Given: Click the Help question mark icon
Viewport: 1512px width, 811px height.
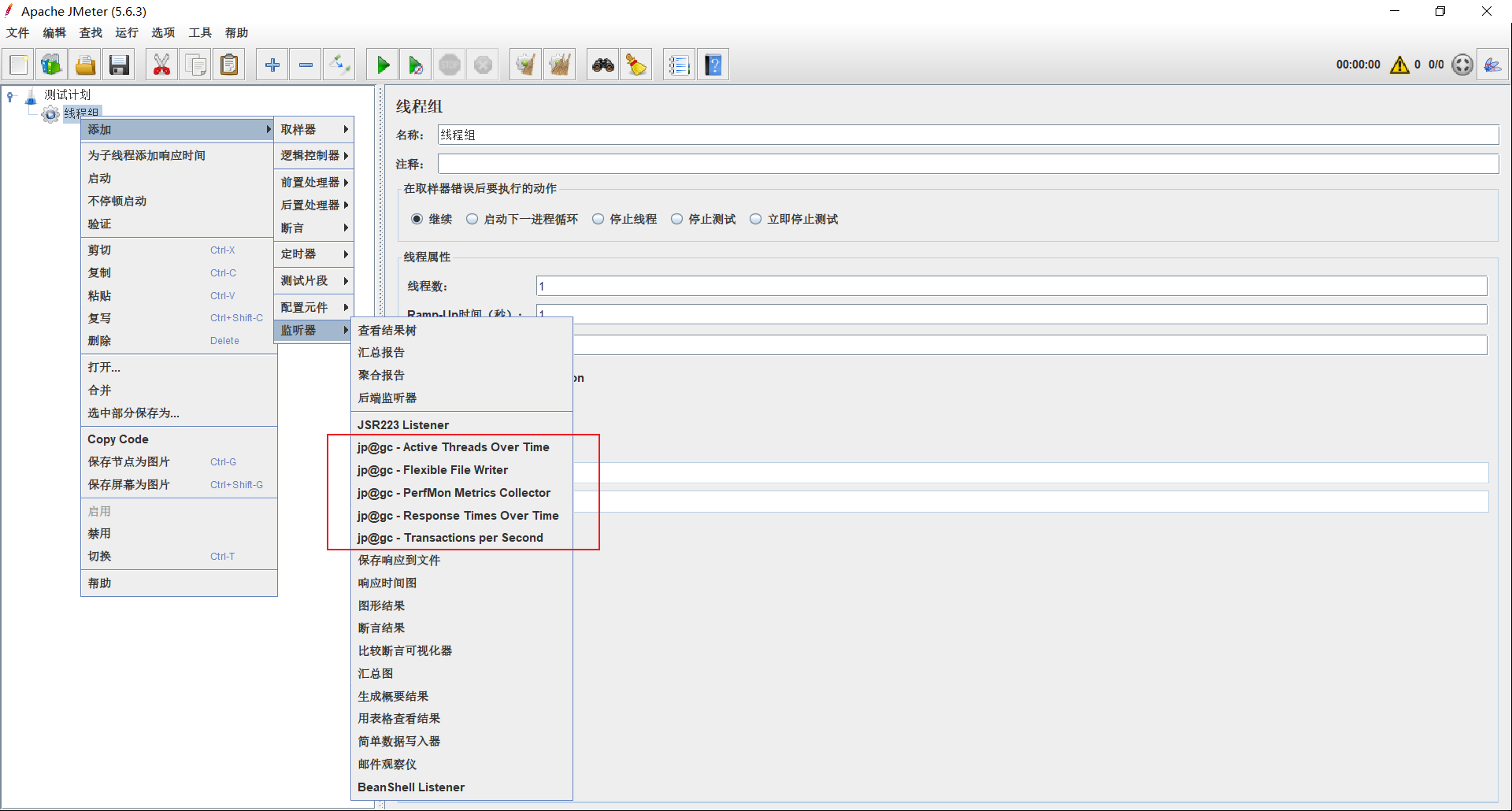Looking at the screenshot, I should [713, 65].
